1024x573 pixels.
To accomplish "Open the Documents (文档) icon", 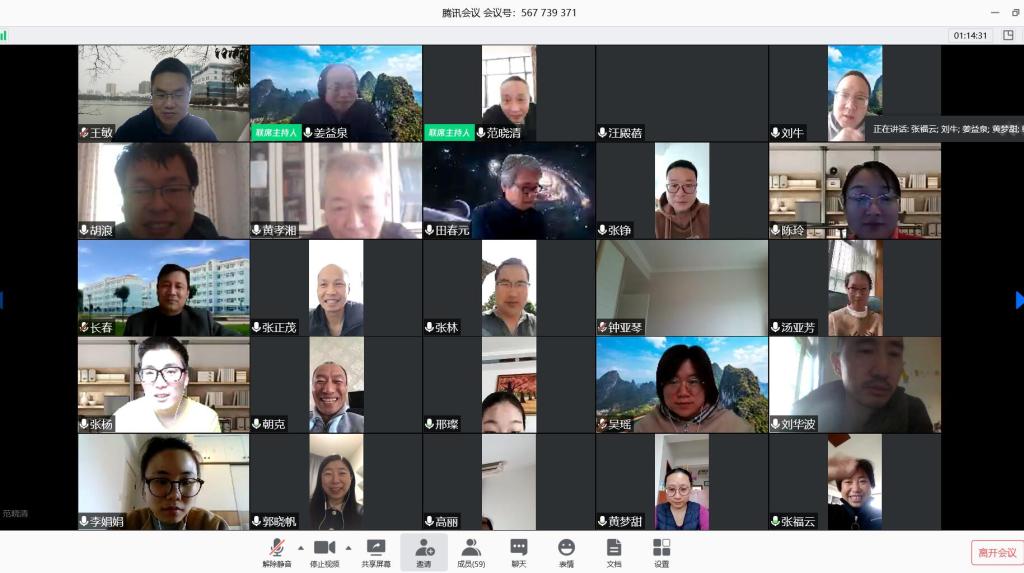I will click(614, 552).
